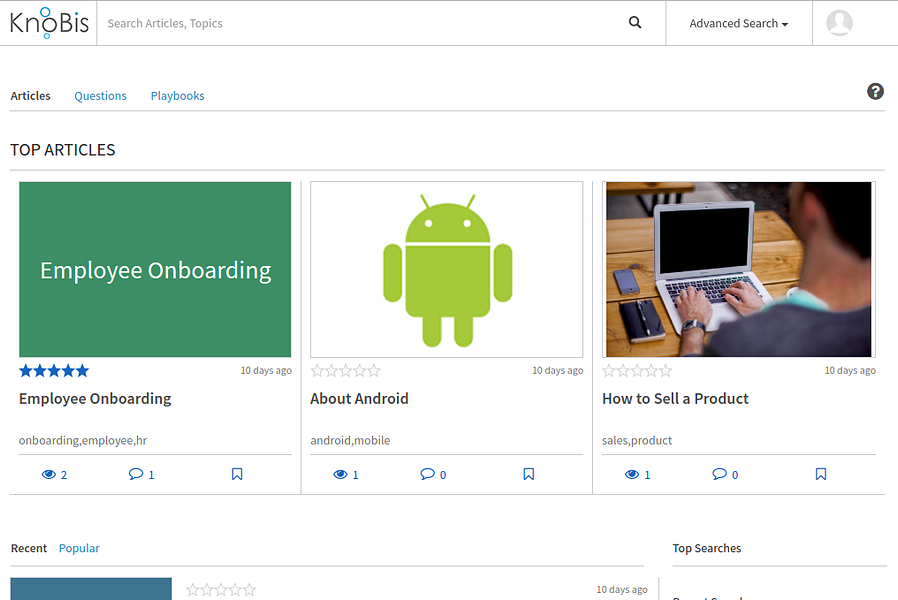
Task: Click the sales,product tags
Action: pyautogui.click(x=637, y=440)
